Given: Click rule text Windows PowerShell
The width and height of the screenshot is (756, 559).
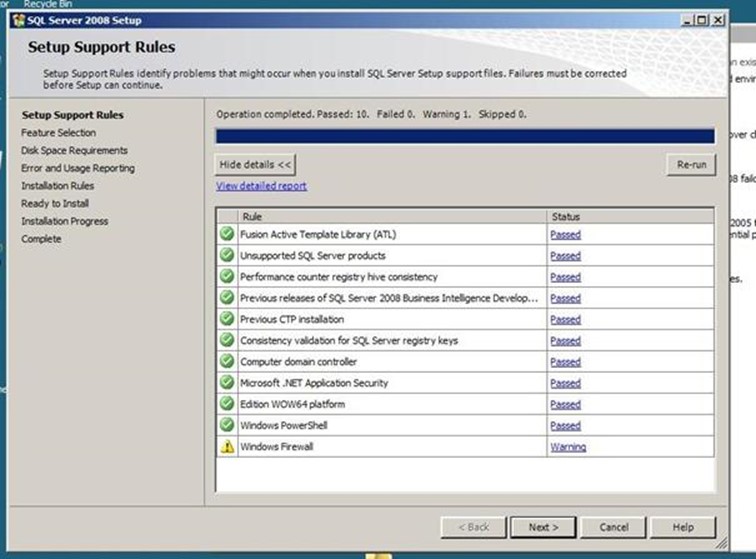Looking at the screenshot, I should coord(284,425).
